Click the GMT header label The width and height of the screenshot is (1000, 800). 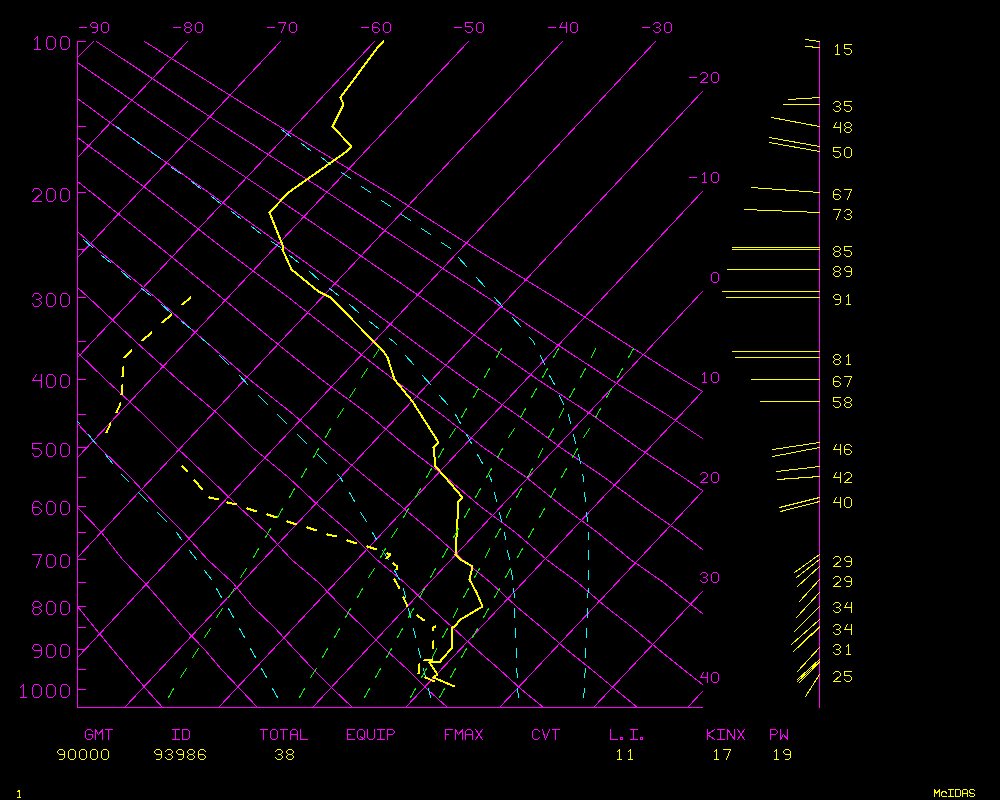pyautogui.click(x=98, y=735)
